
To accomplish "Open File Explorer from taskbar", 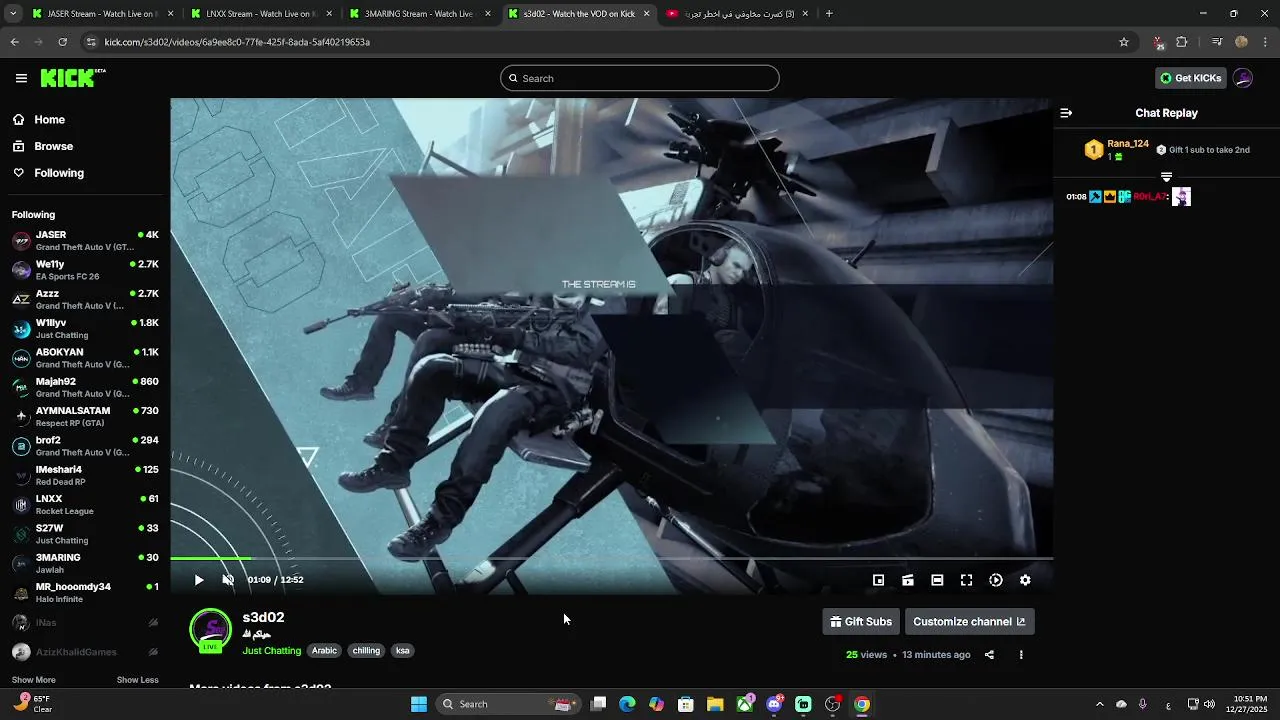I will pos(715,704).
